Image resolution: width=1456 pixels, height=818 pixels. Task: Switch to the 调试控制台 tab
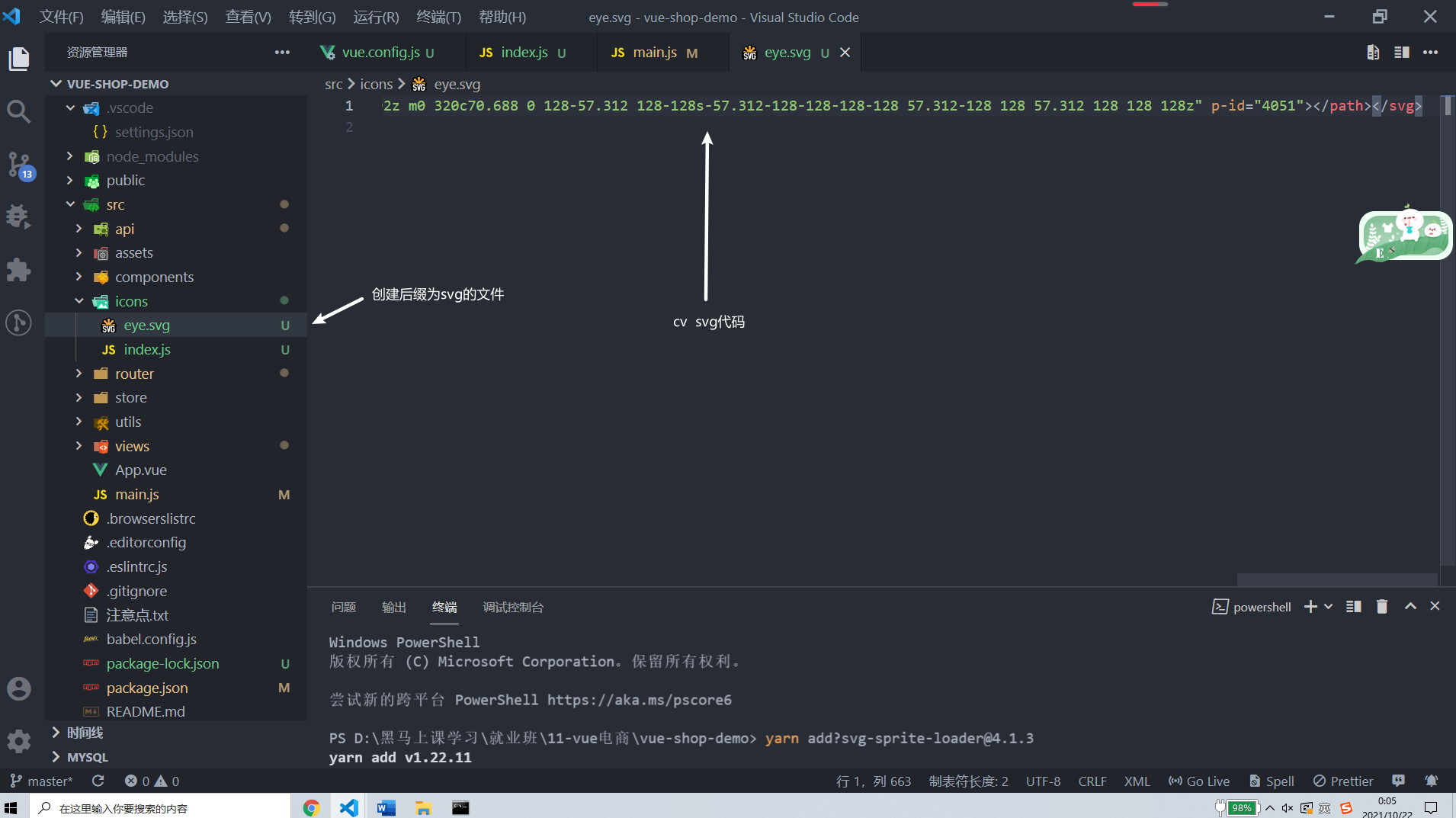click(513, 608)
